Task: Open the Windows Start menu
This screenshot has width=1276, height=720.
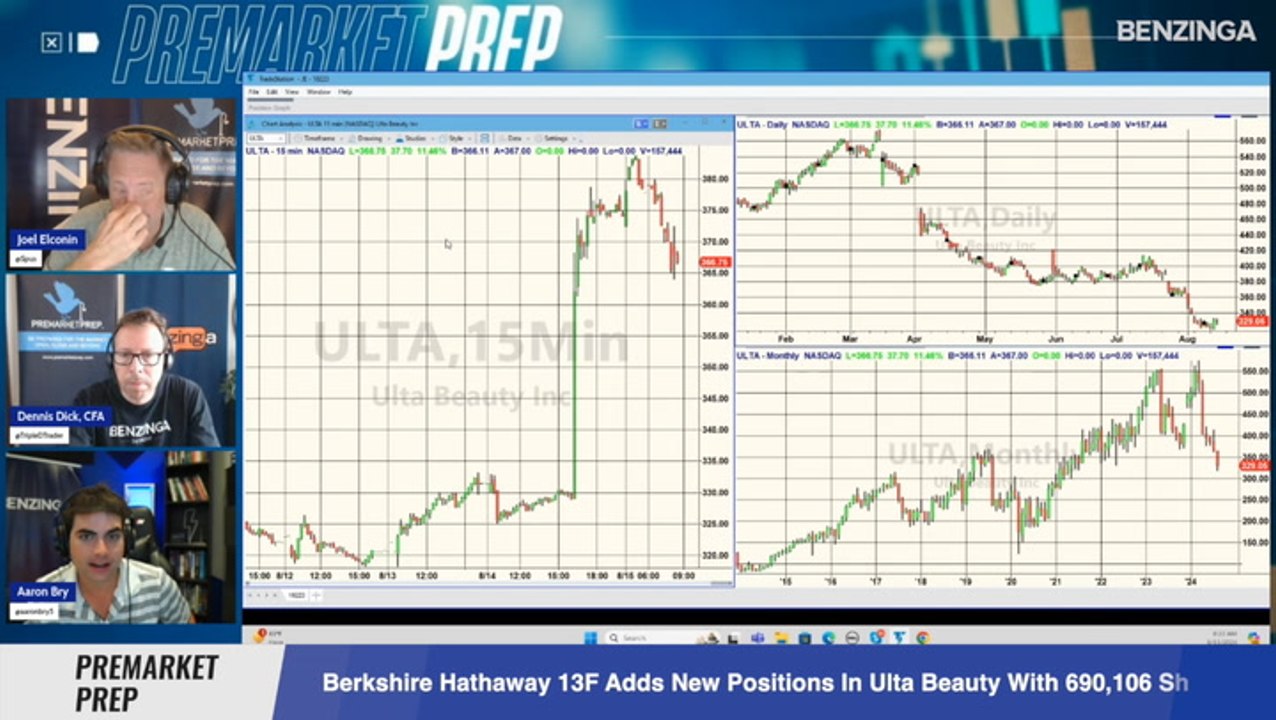Action: point(591,637)
